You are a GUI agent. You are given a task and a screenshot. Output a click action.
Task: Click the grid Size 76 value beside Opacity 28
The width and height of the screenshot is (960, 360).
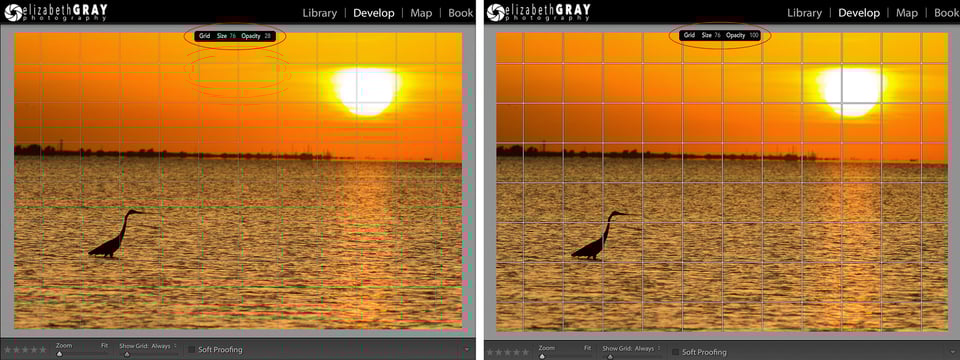click(233, 36)
